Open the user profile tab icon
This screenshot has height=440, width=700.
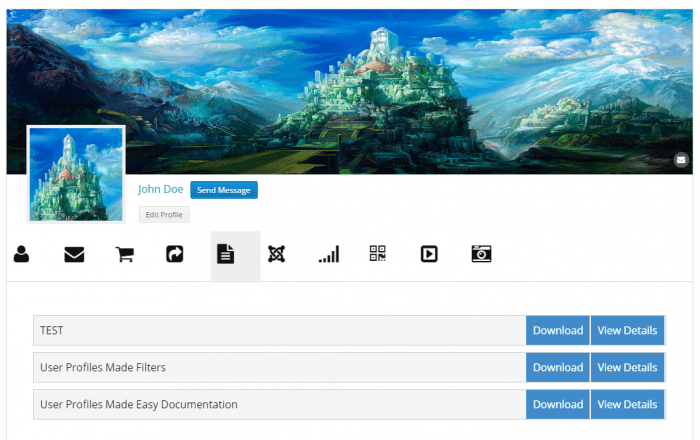point(21,254)
